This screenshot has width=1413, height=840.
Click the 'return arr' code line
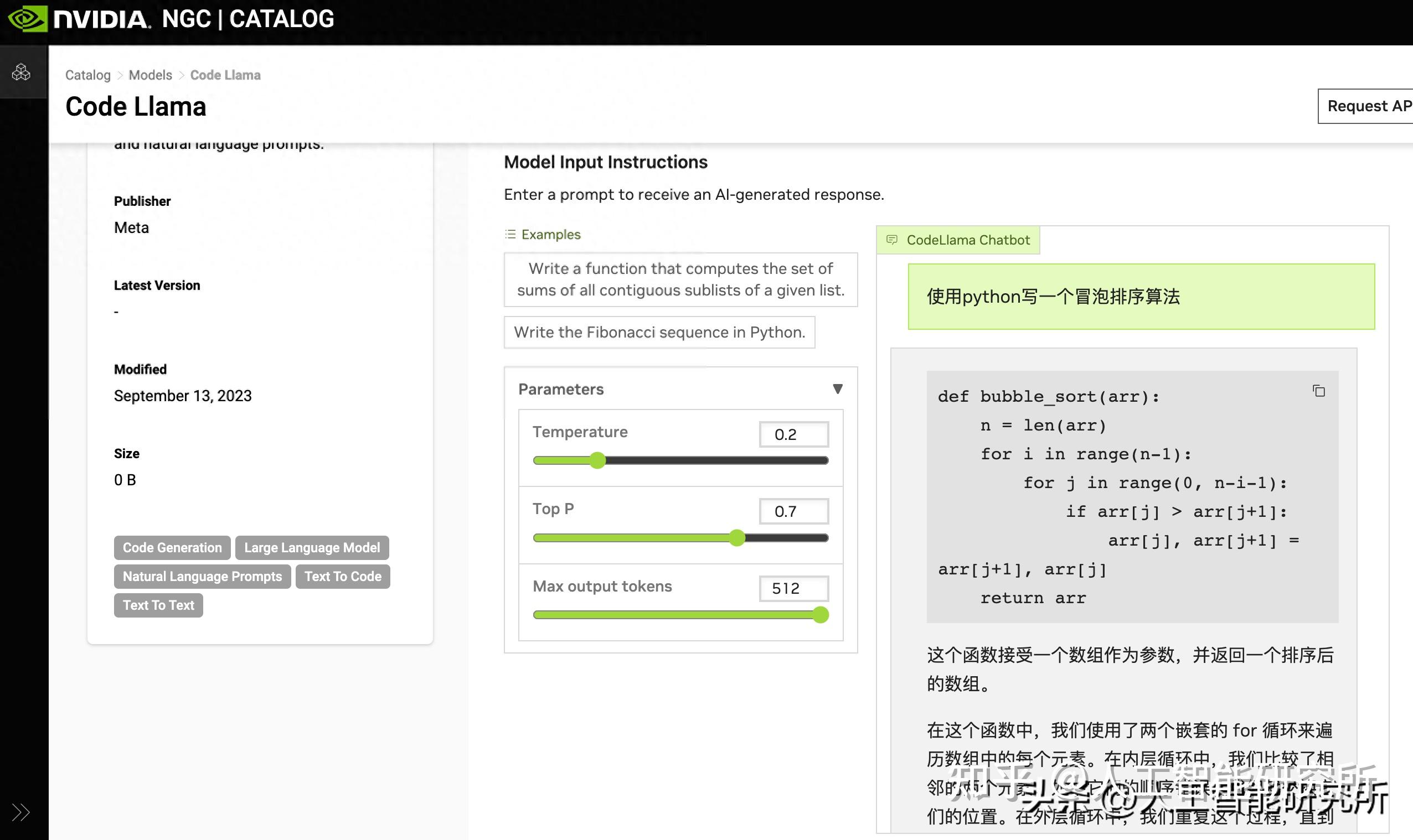coord(1034,598)
